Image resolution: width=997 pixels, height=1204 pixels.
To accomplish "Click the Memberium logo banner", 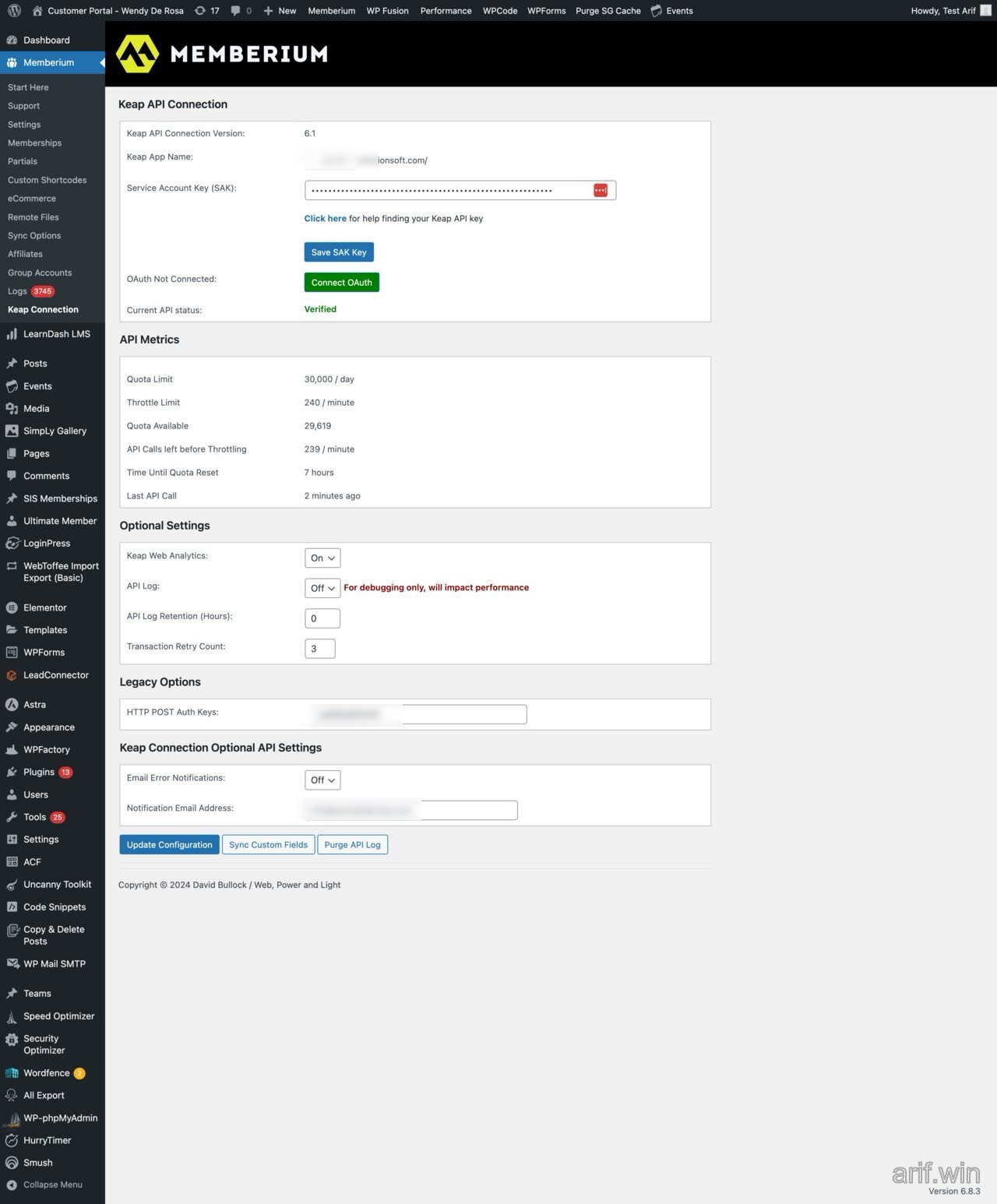I will (x=222, y=53).
